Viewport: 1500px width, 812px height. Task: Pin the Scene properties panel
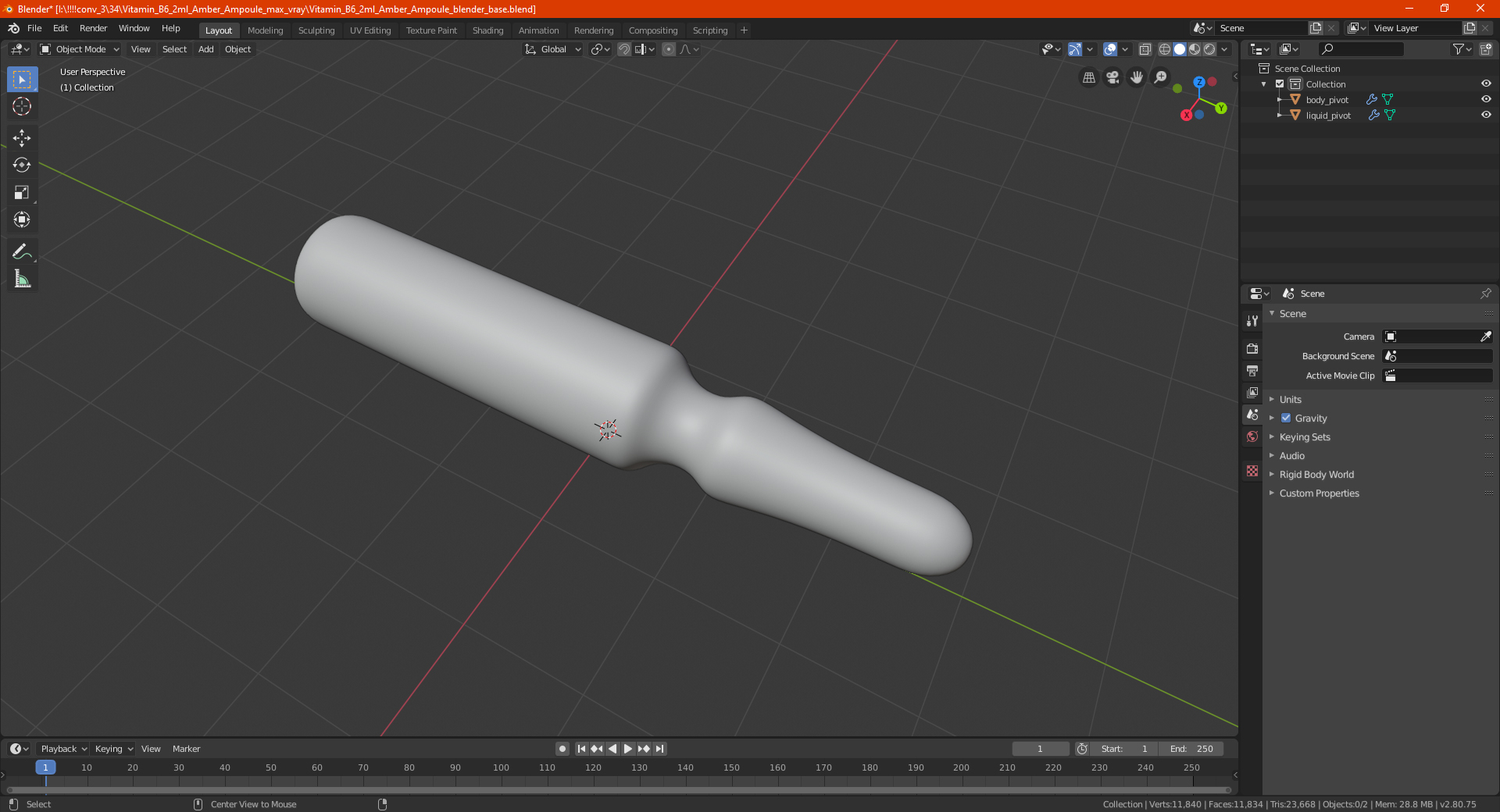tap(1485, 294)
